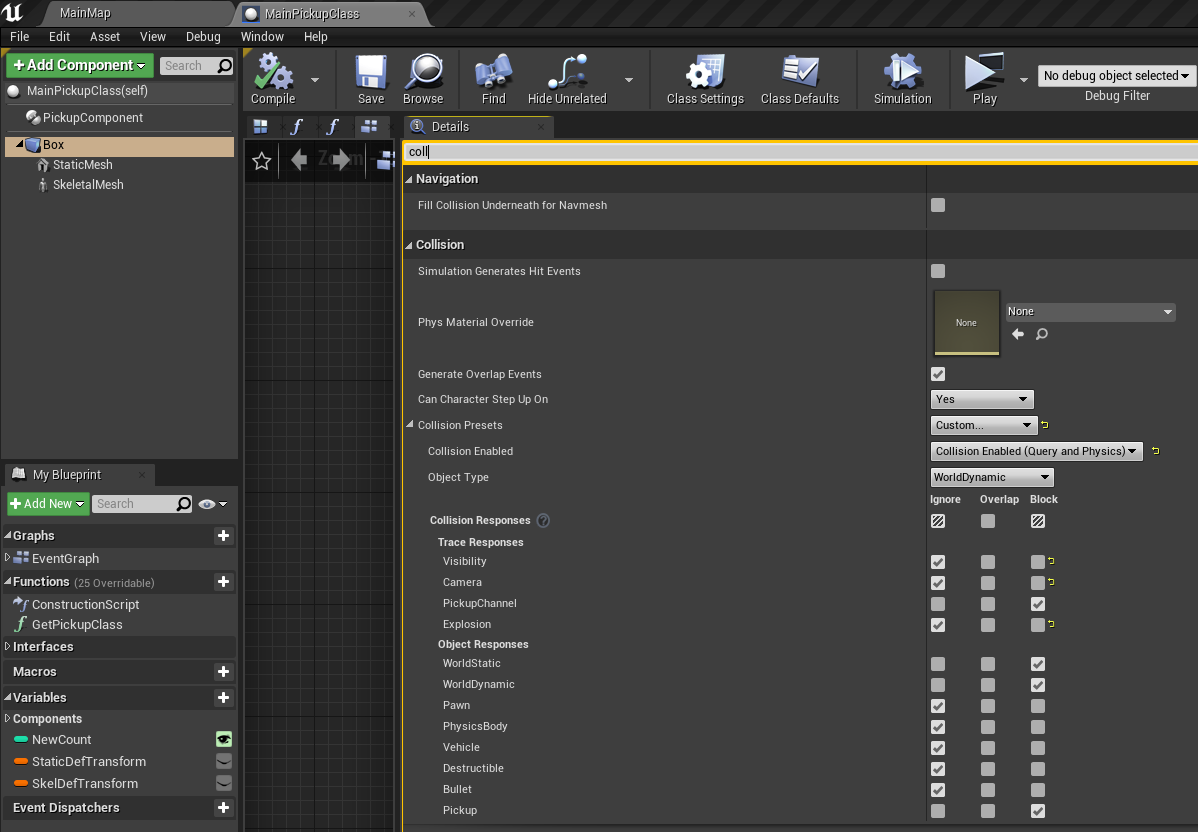
Task: Open the Can Character Step Up On dropdown
Action: [982, 398]
